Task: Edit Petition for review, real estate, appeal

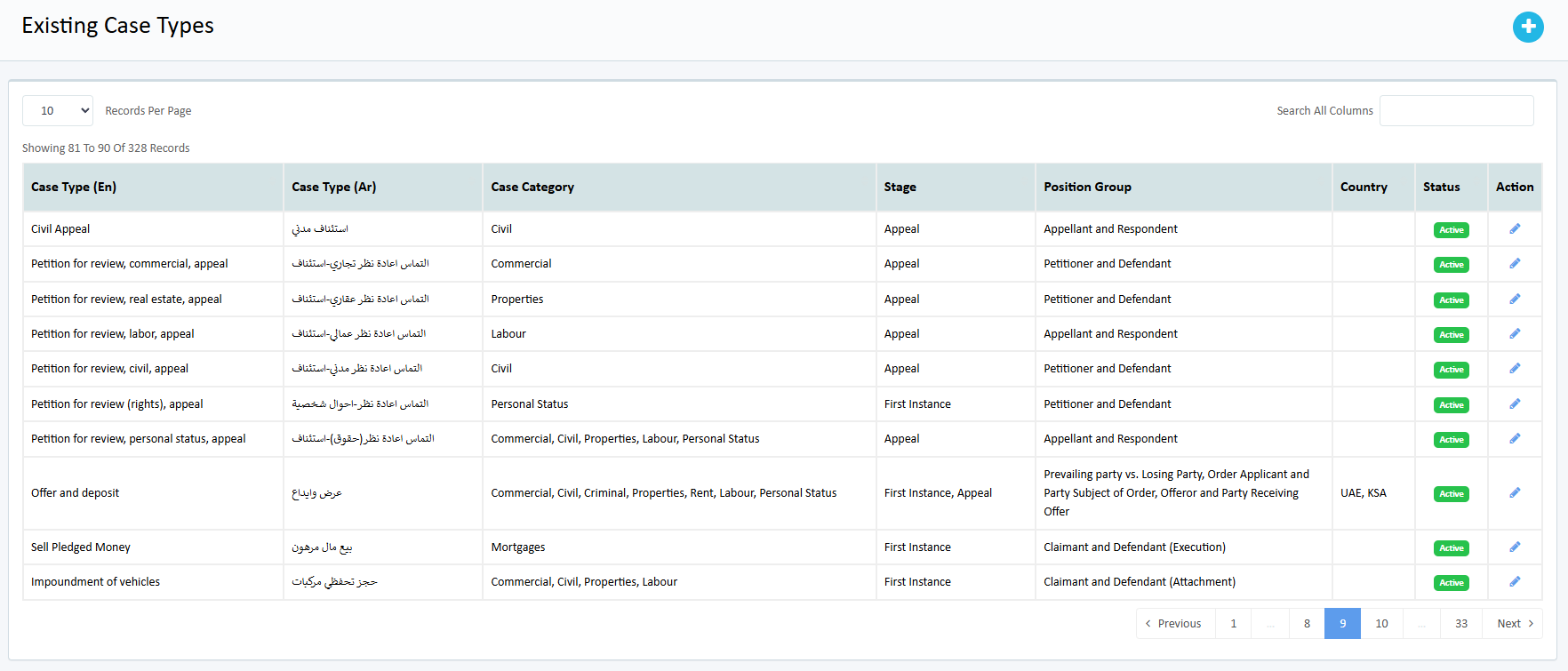Action: click(1515, 300)
